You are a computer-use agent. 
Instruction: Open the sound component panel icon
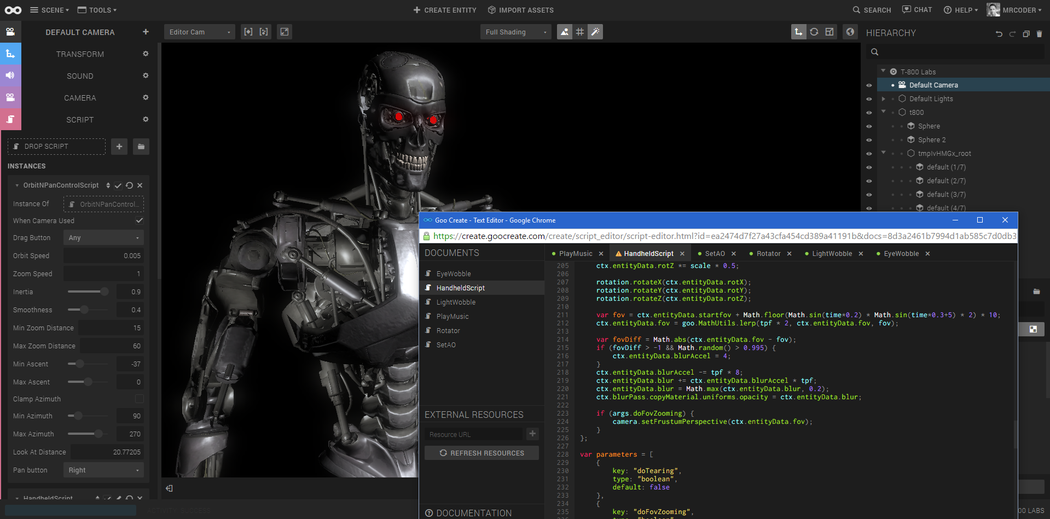point(10,75)
